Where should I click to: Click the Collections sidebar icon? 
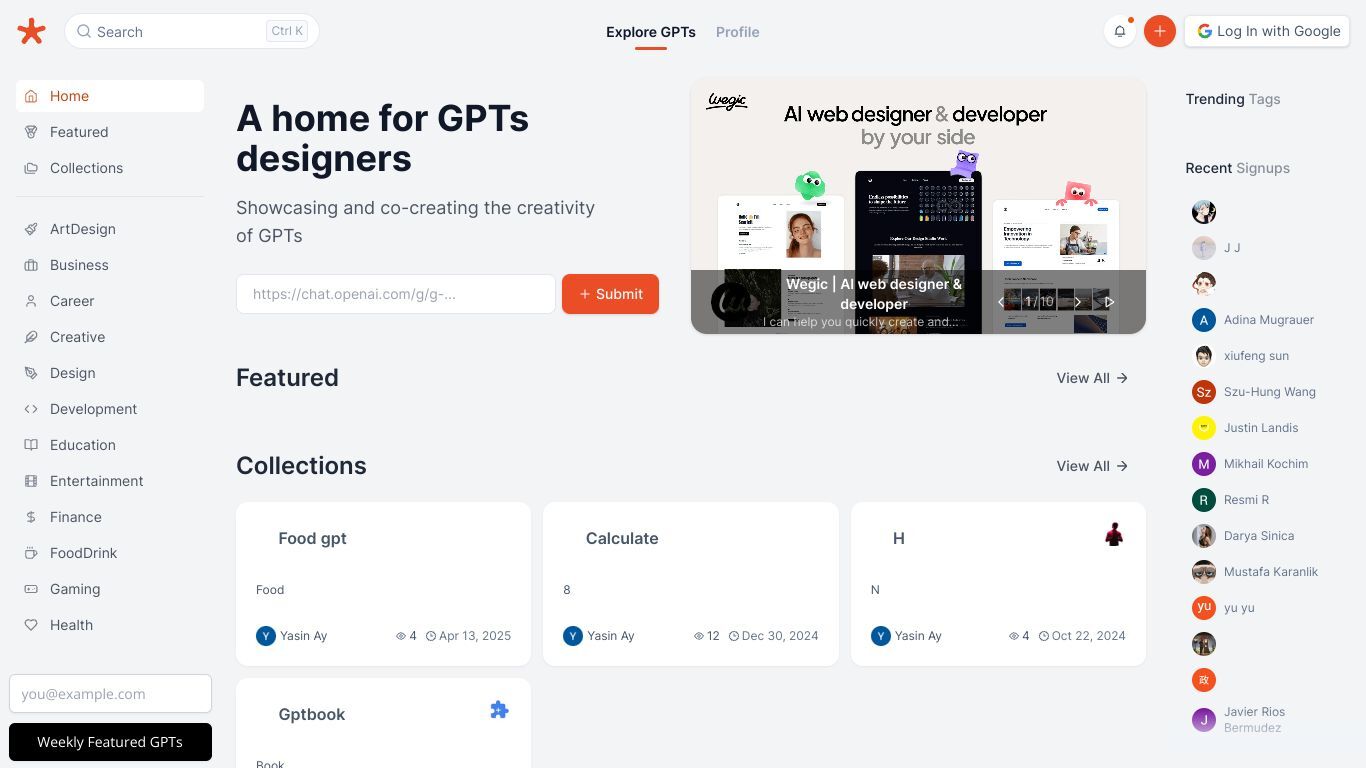coord(31,168)
